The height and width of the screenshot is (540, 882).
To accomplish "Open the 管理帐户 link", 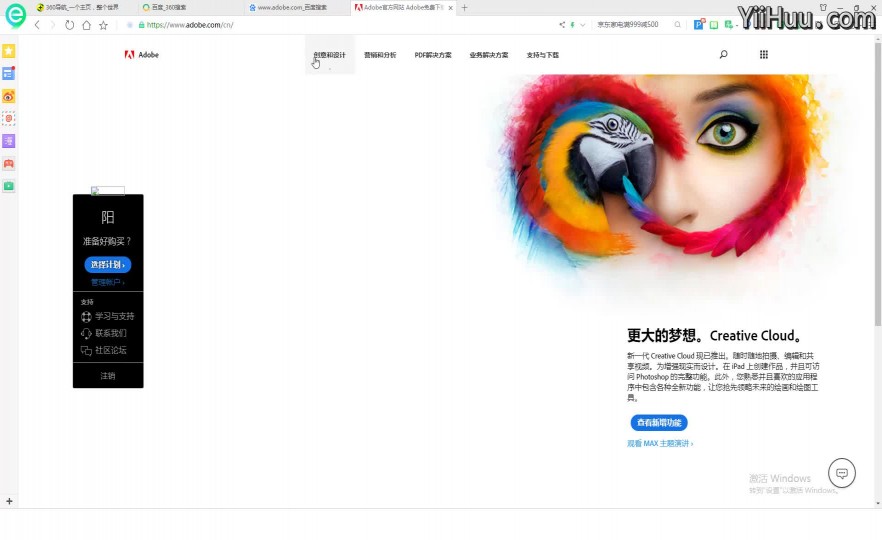I will tap(108, 282).
